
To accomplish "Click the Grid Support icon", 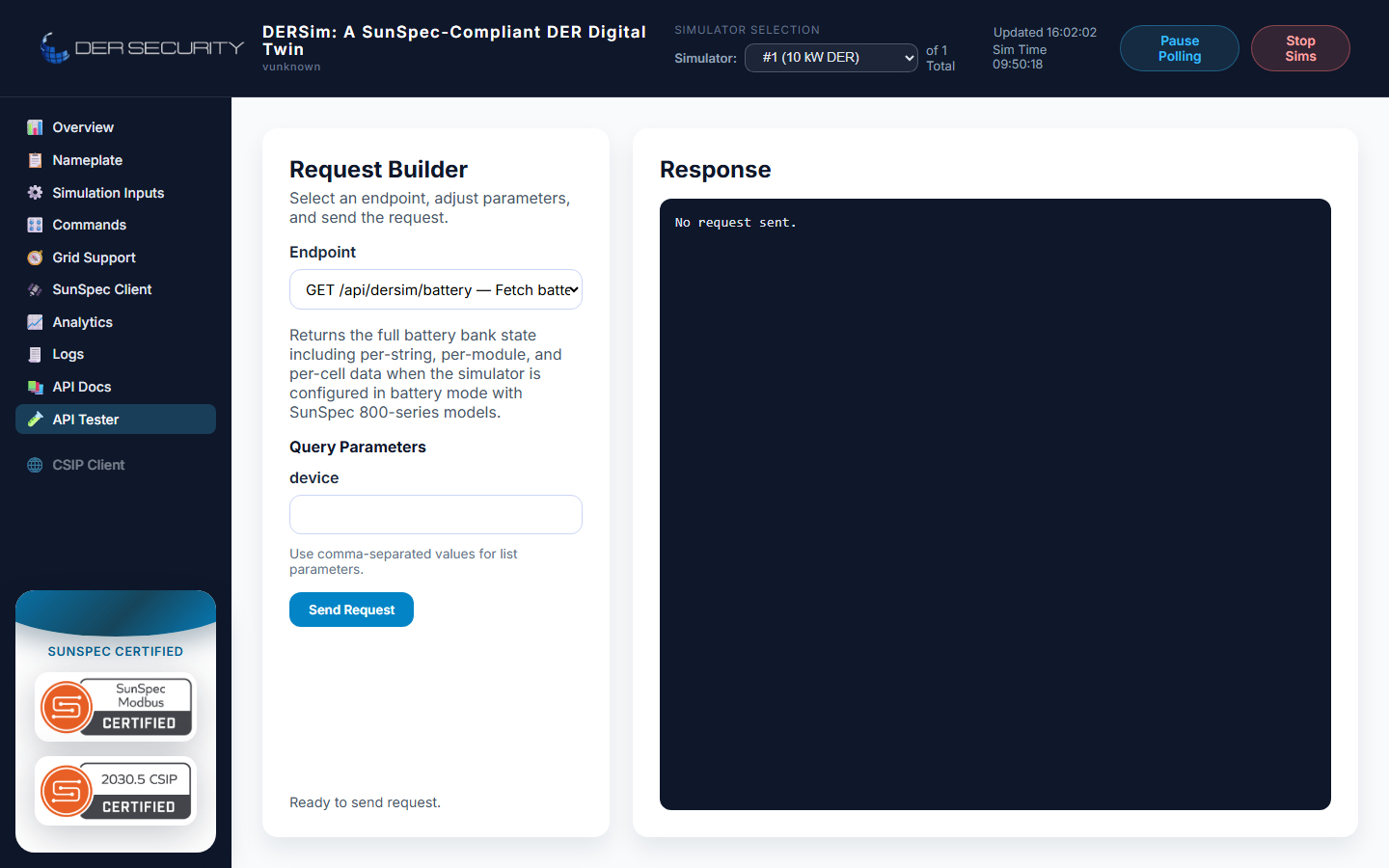I will 35,258.
